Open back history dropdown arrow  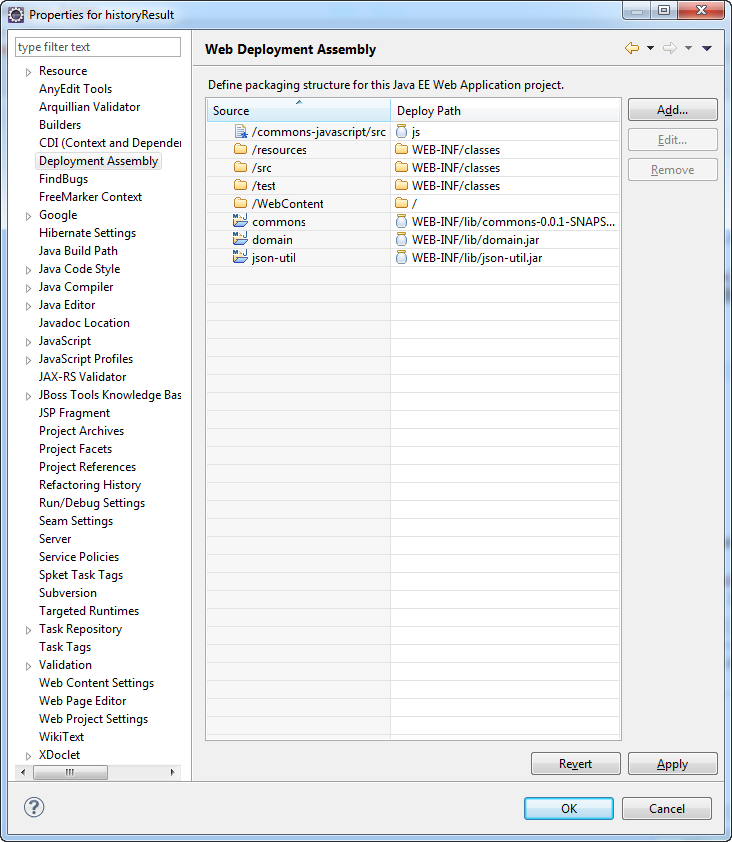[650, 48]
